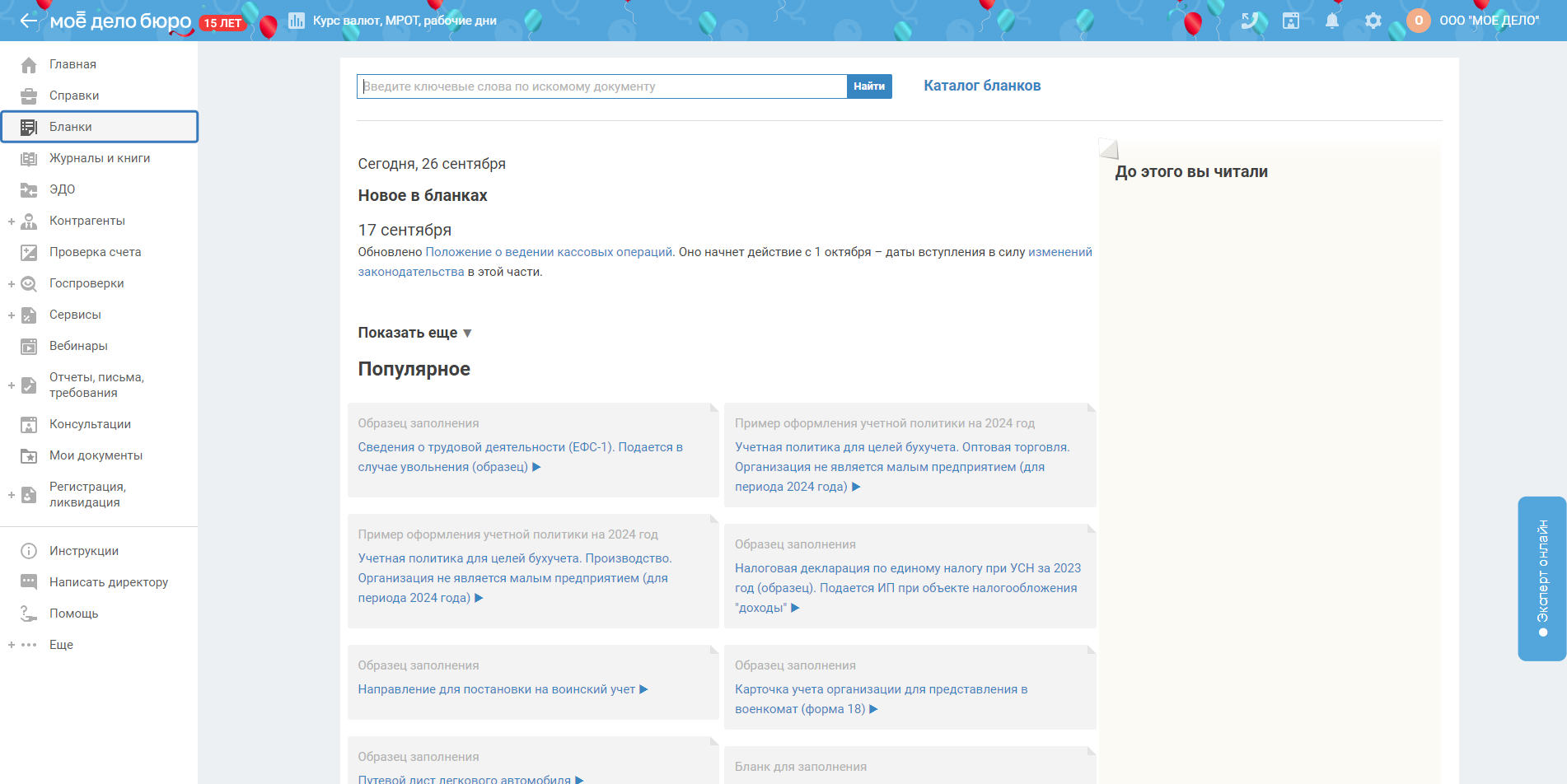The width and height of the screenshot is (1567, 784).
Task: Expand the Показать еще news list
Action: (x=414, y=333)
